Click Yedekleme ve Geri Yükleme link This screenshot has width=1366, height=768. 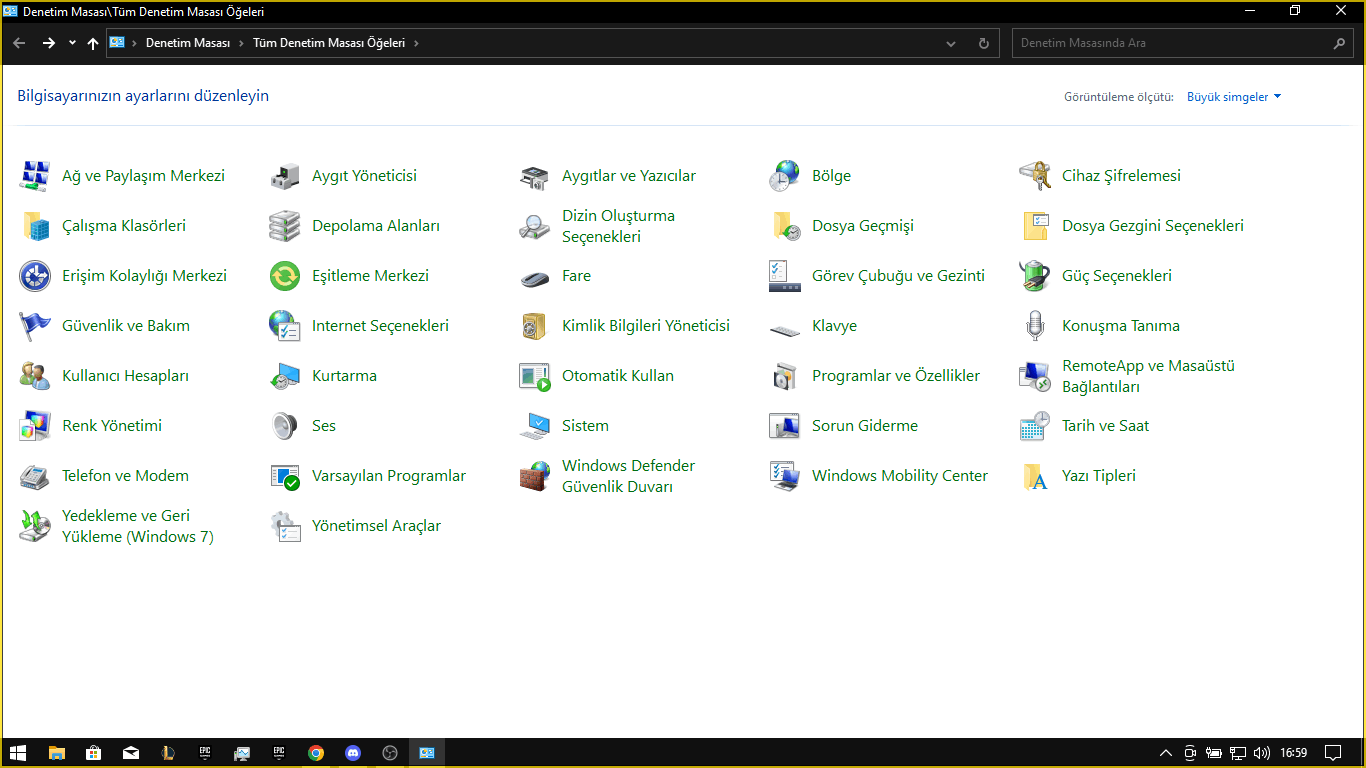(x=138, y=526)
